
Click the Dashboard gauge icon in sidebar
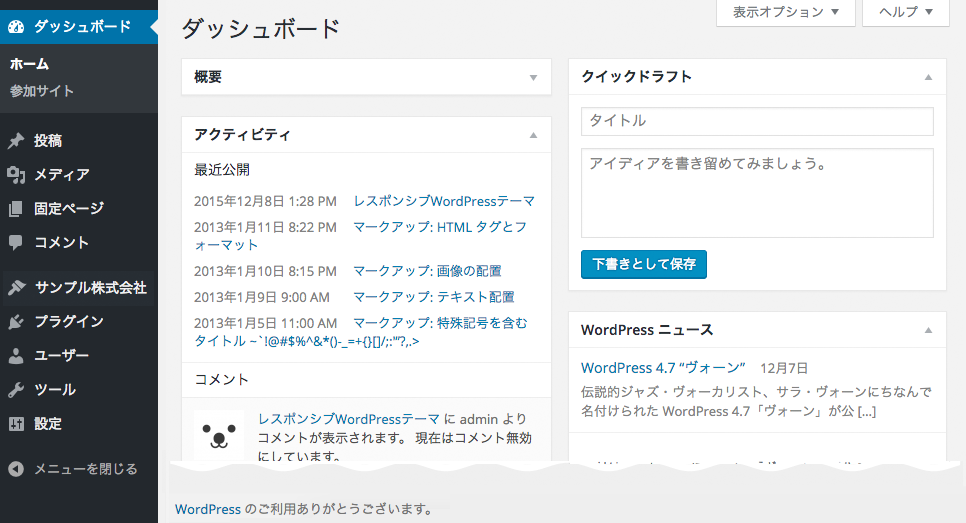[16, 26]
